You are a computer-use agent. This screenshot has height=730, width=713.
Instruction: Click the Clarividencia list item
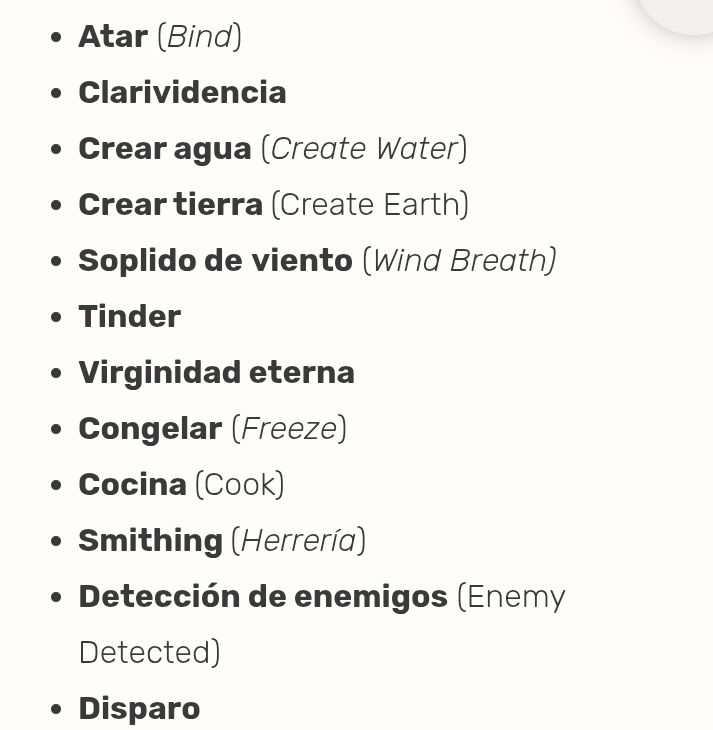(182, 93)
